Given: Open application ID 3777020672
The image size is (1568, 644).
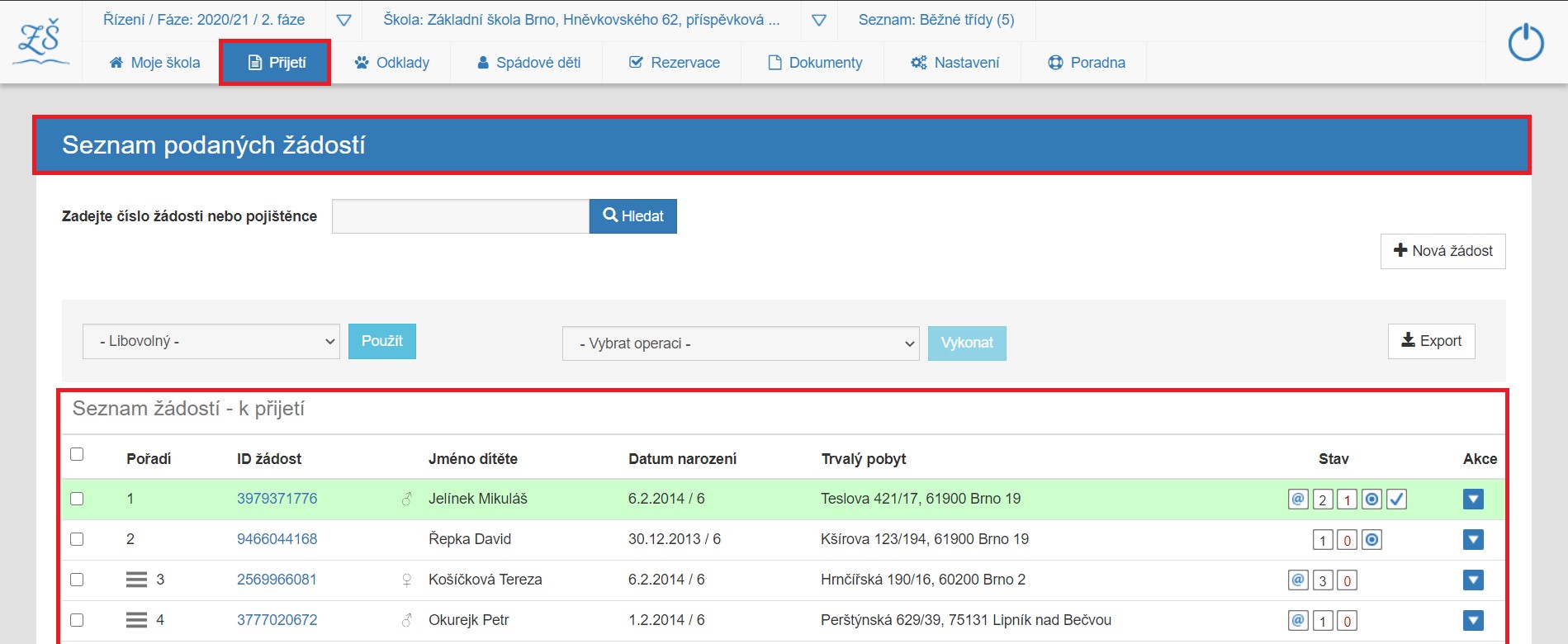Looking at the screenshot, I should 277,620.
